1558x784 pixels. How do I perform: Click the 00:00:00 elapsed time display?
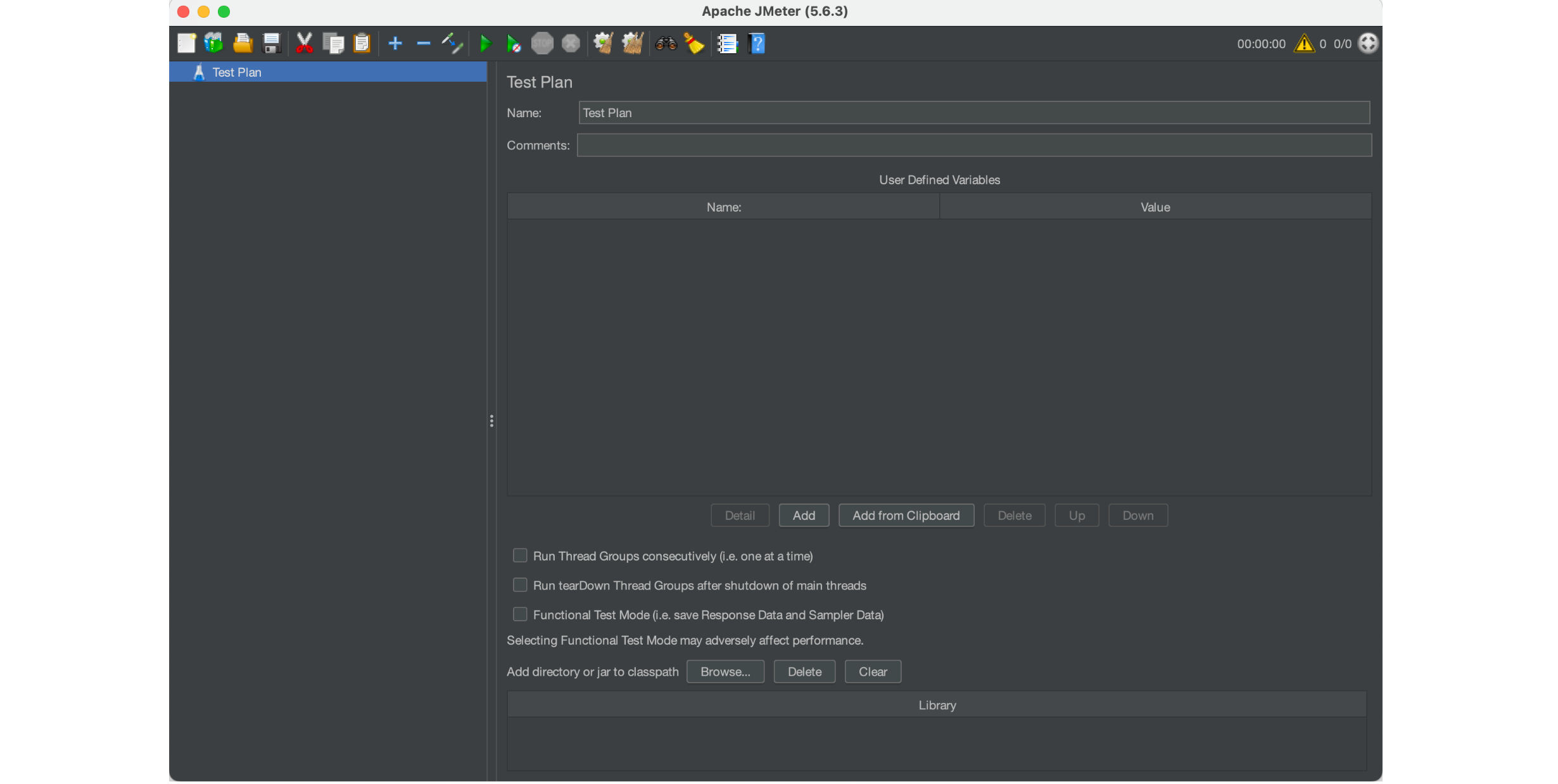(x=1261, y=44)
